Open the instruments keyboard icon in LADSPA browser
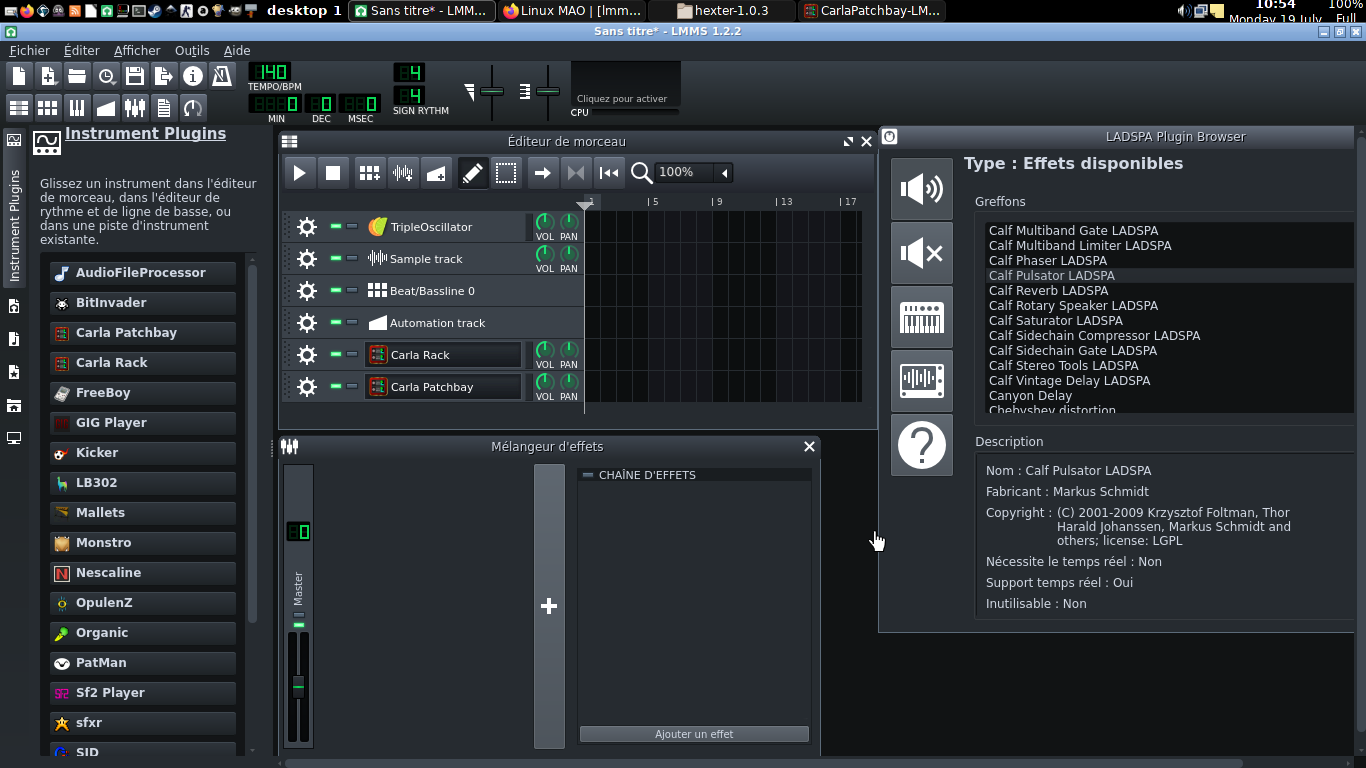 pos(921,317)
